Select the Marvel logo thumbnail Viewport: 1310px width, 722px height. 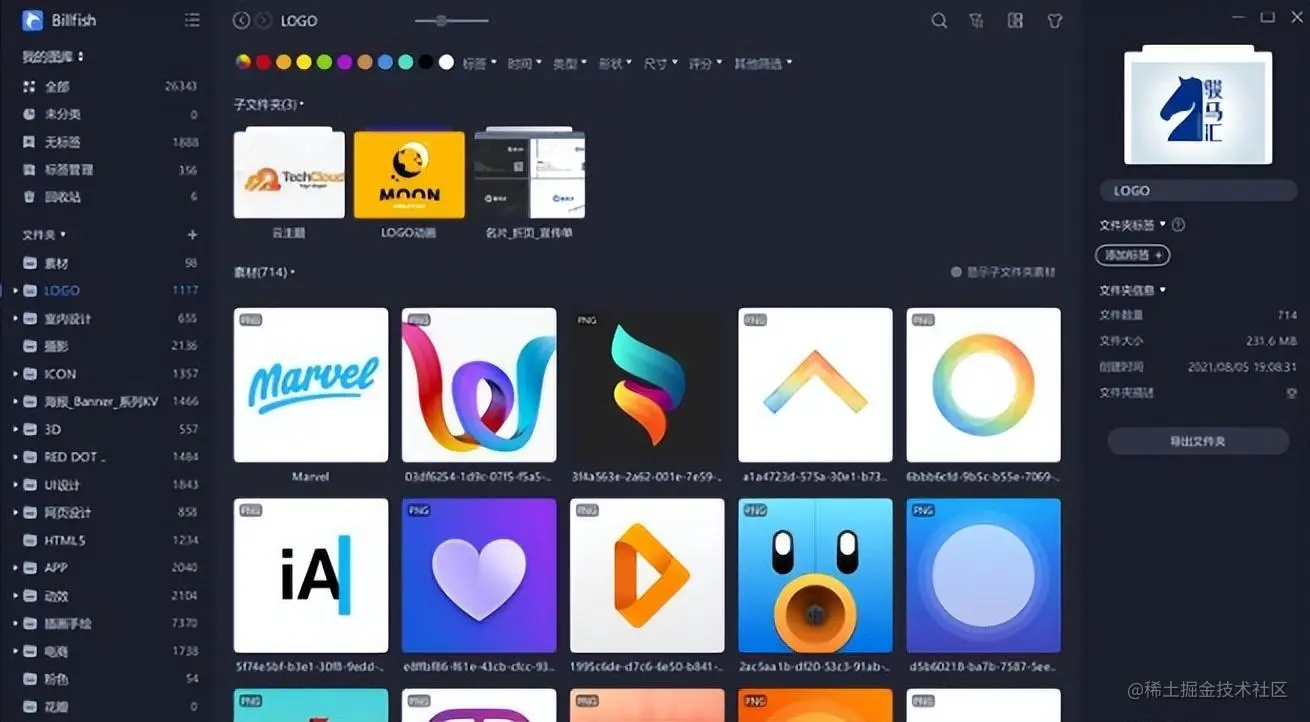(311, 385)
